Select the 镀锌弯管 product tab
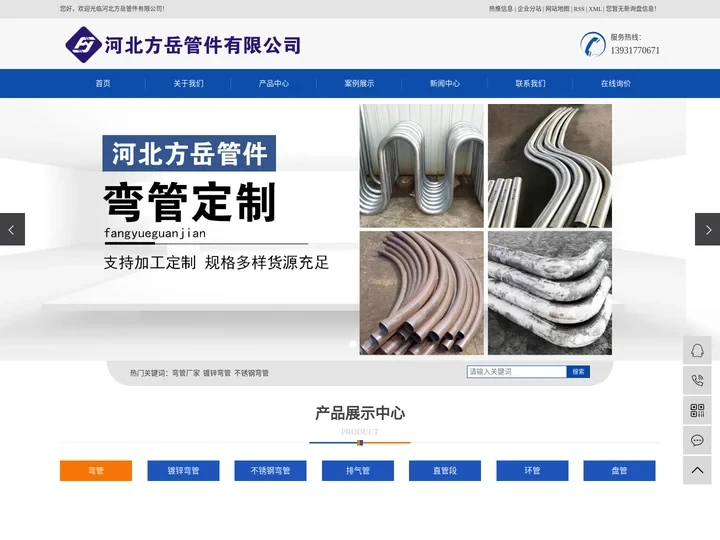Screen dimensions: 720x540 click(183, 471)
